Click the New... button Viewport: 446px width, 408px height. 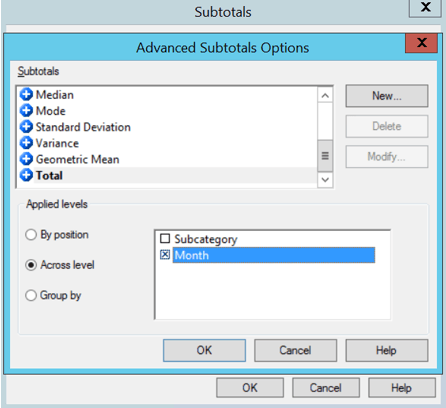click(x=387, y=96)
